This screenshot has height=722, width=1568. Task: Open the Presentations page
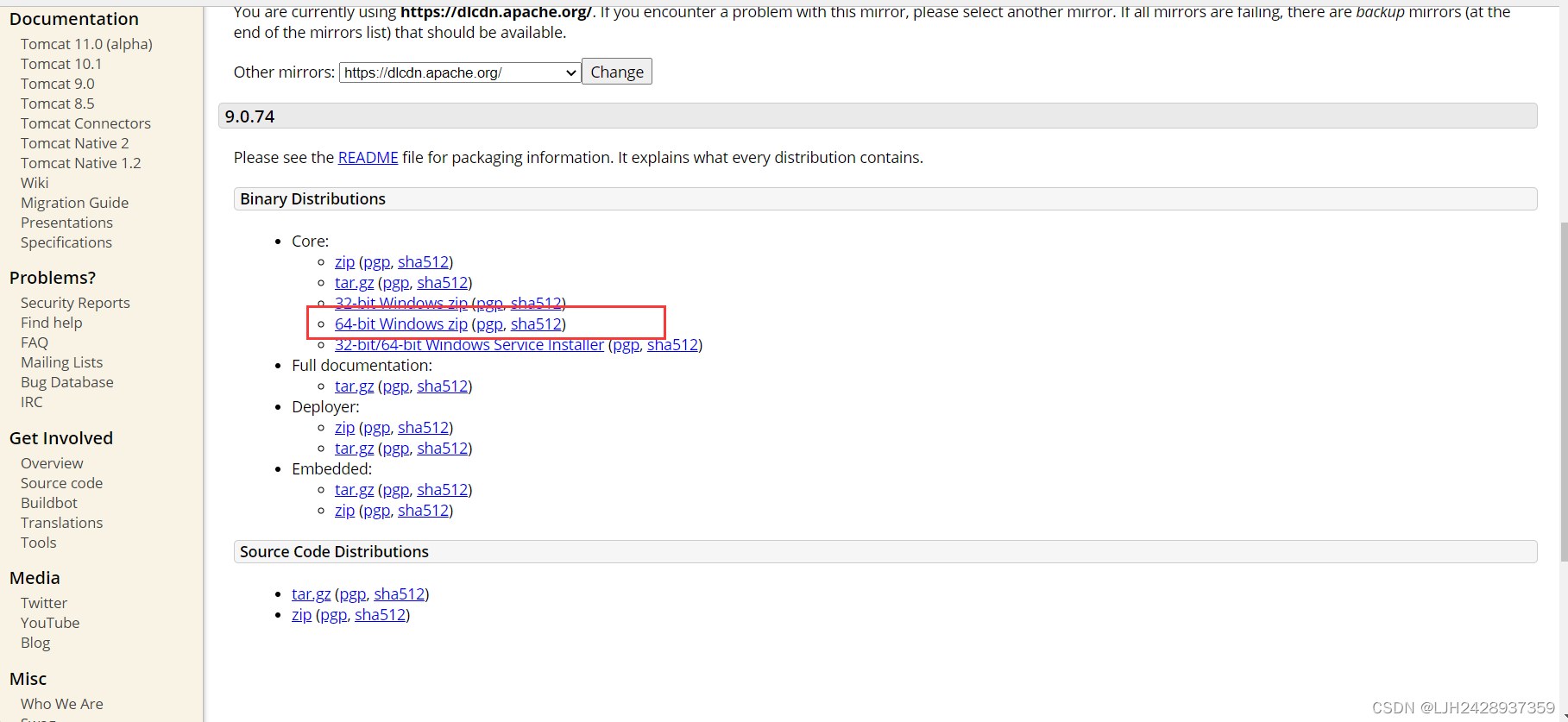(x=66, y=223)
